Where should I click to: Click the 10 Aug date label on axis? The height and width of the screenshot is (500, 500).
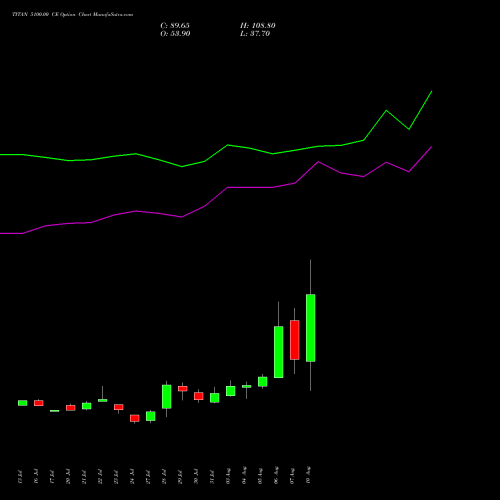pyautogui.click(x=308, y=475)
